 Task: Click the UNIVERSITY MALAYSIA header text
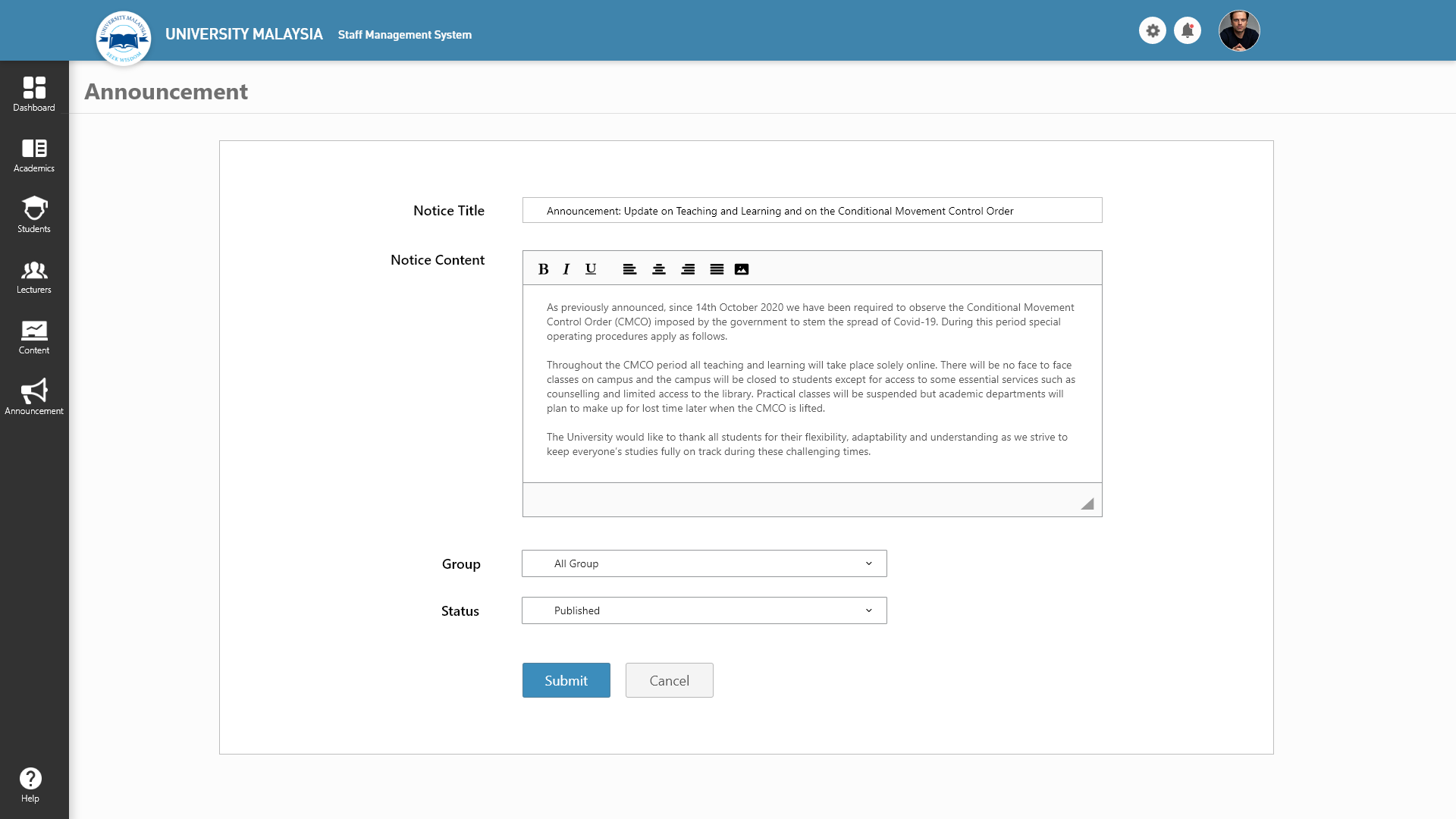pyautogui.click(x=244, y=34)
